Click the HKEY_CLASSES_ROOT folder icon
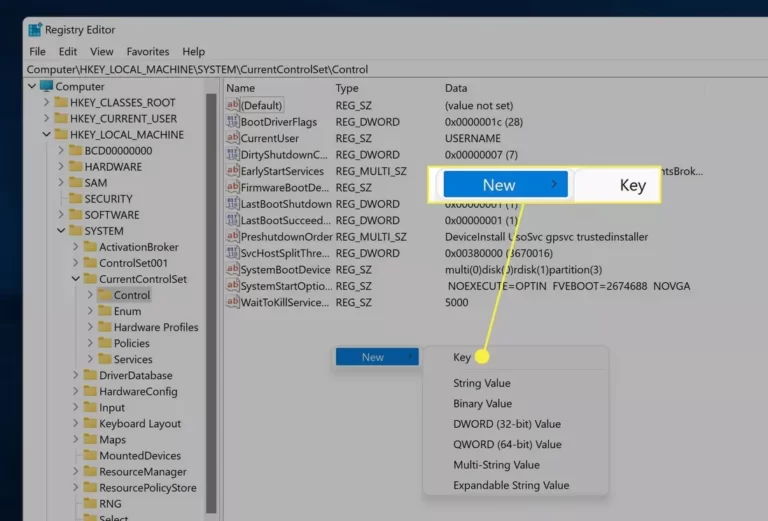This screenshot has height=521, width=768. (61, 102)
